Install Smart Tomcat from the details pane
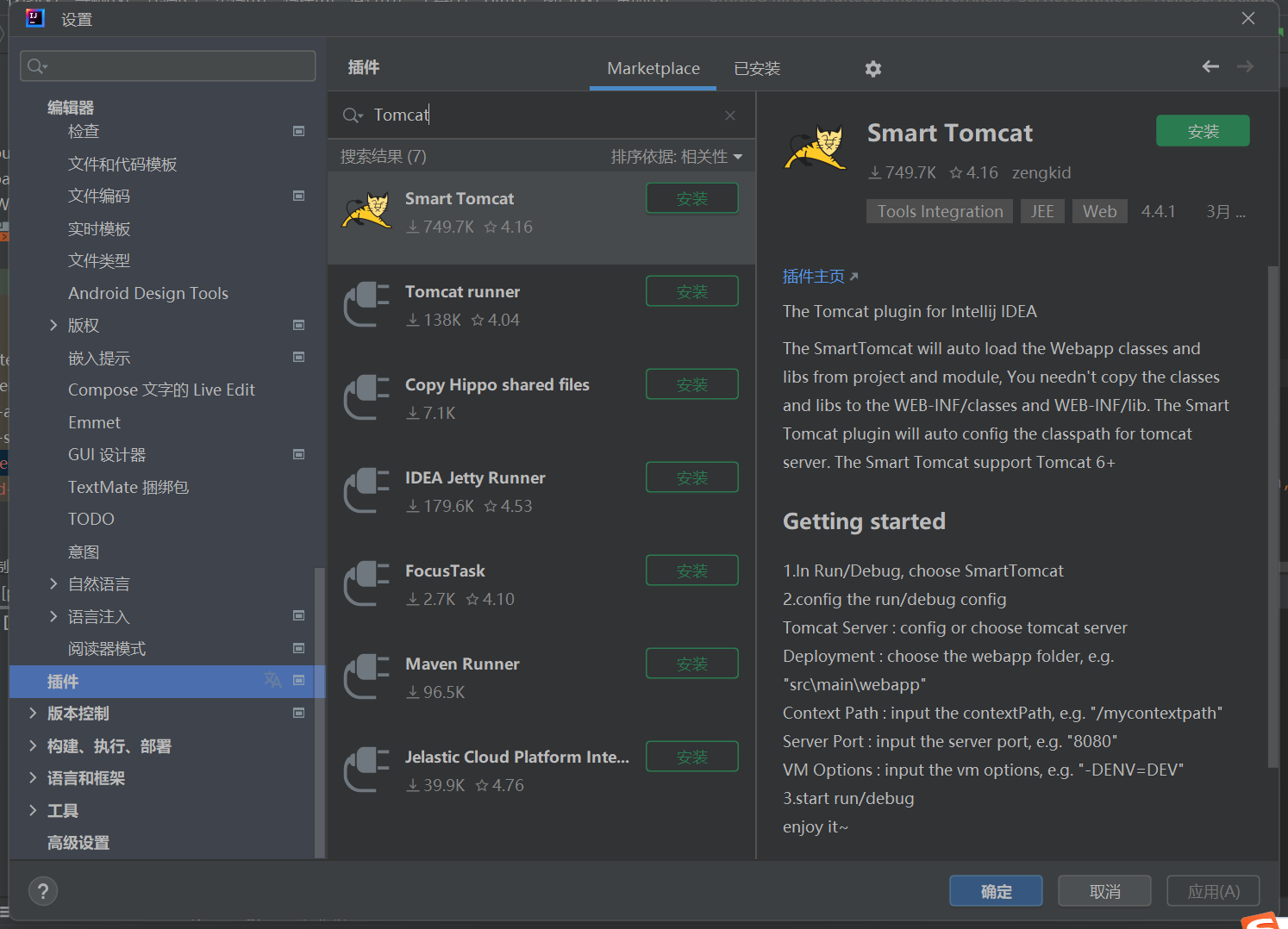The image size is (1288, 929). coord(1203,131)
